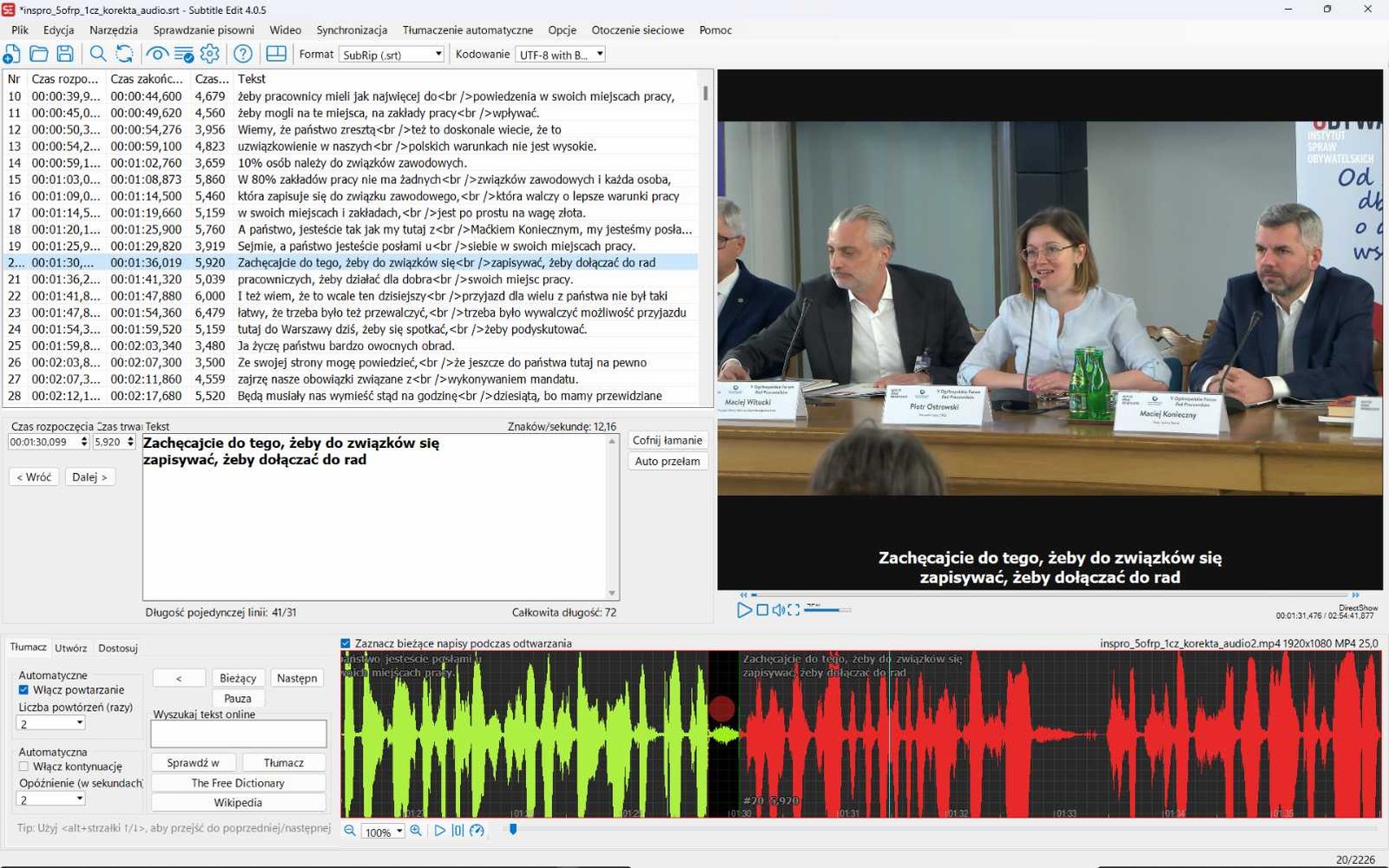This screenshot has width=1389, height=868.
Task: Open settings with the gear icon
Action: click(210, 54)
